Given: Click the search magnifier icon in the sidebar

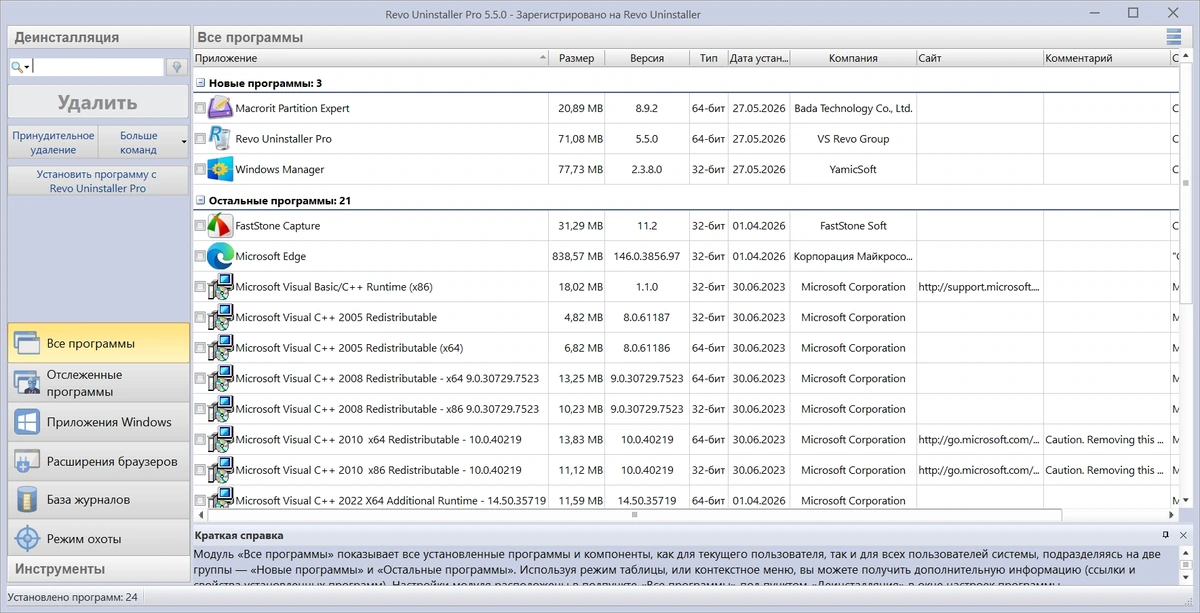Looking at the screenshot, I should 16,67.
